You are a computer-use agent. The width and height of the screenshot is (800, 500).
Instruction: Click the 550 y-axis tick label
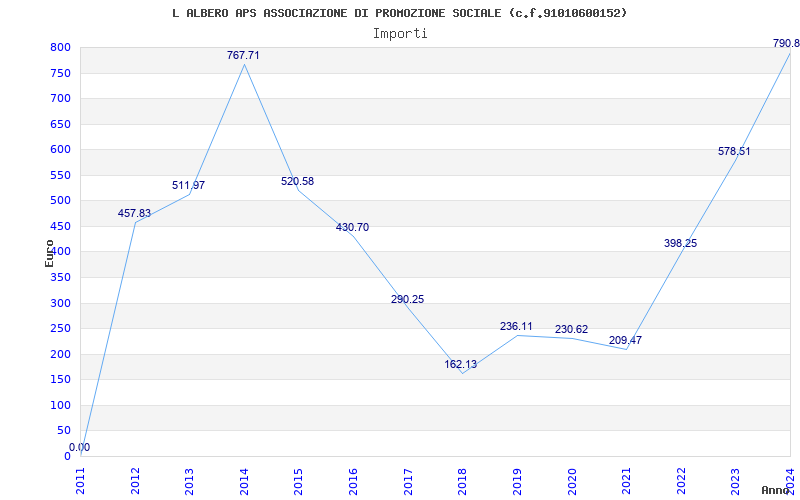coord(60,176)
